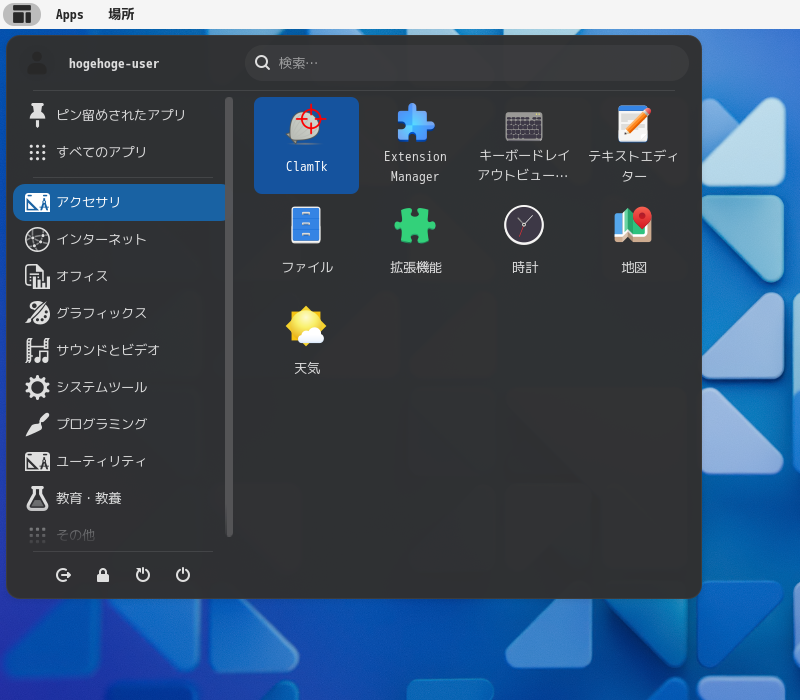The image size is (800, 700).
Task: Select the サウンドとビデオ category
Action: point(120,350)
